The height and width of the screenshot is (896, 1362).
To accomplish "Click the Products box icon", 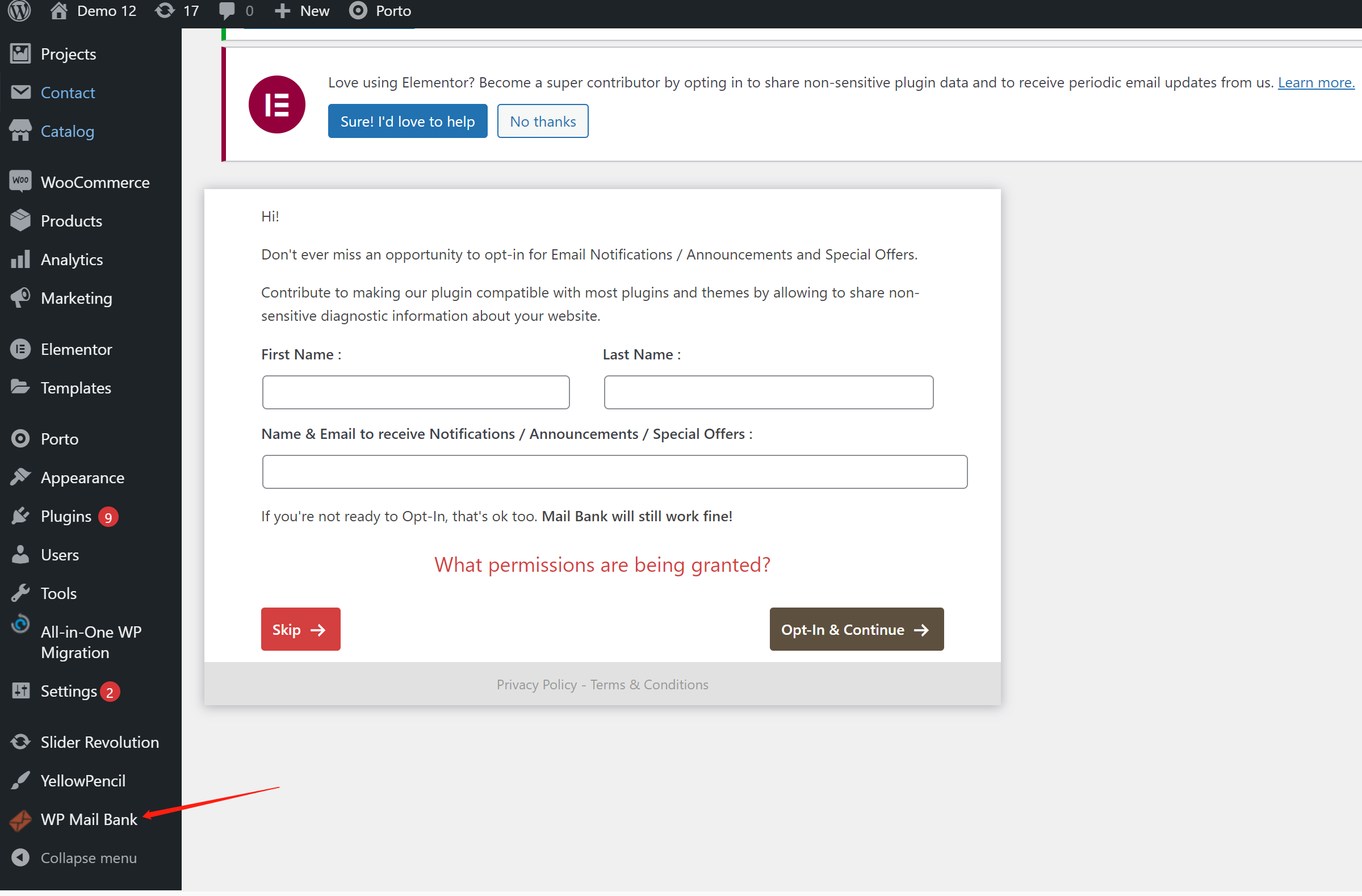I will click(20, 220).
